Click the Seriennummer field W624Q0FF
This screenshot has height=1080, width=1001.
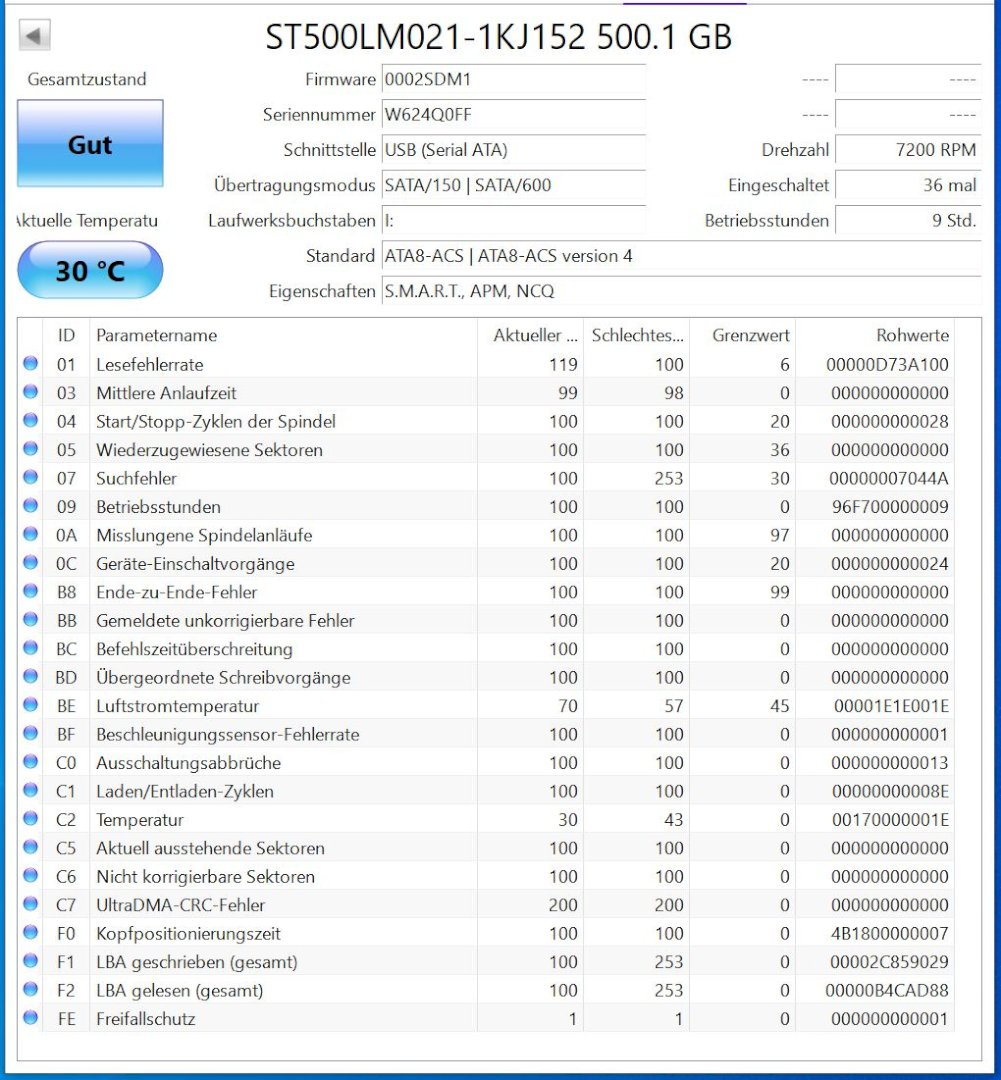point(513,115)
